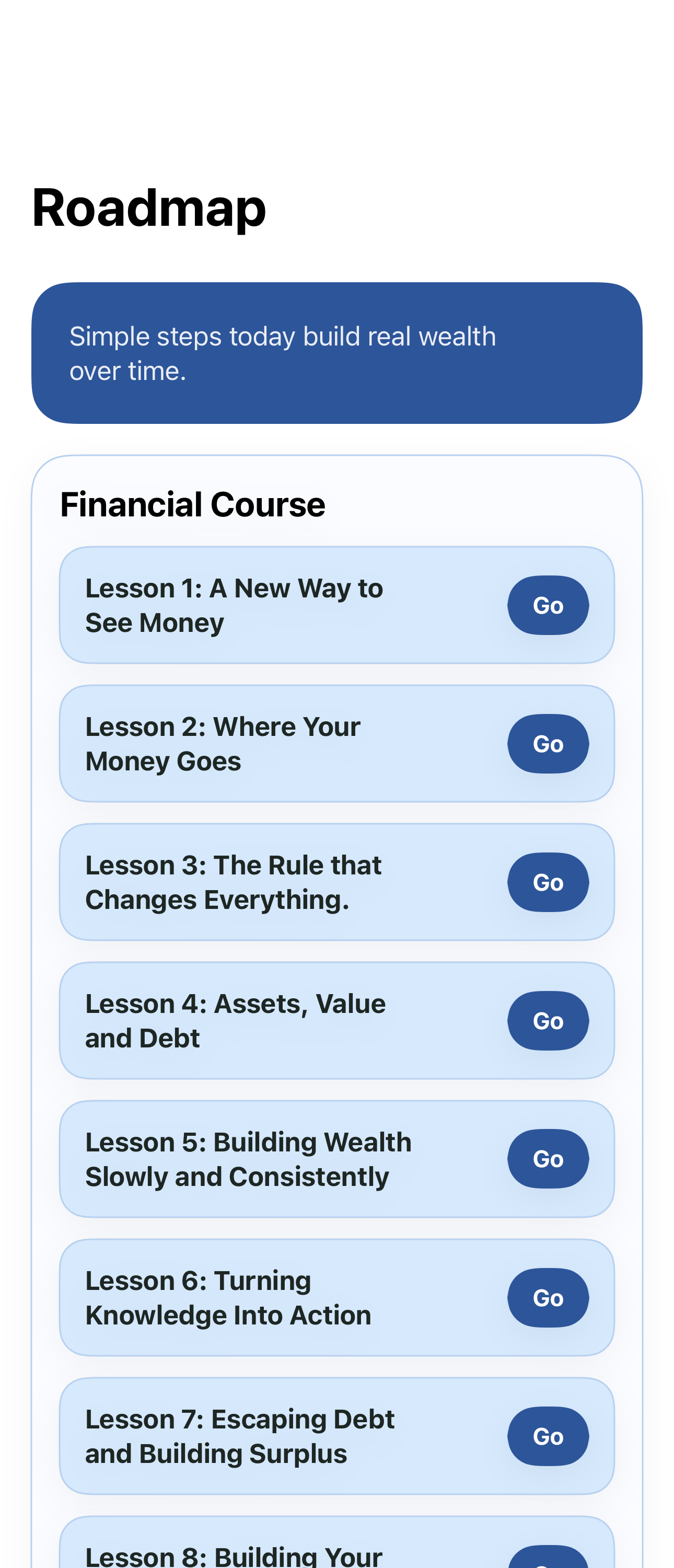Select the Roadmap page title

(149, 208)
